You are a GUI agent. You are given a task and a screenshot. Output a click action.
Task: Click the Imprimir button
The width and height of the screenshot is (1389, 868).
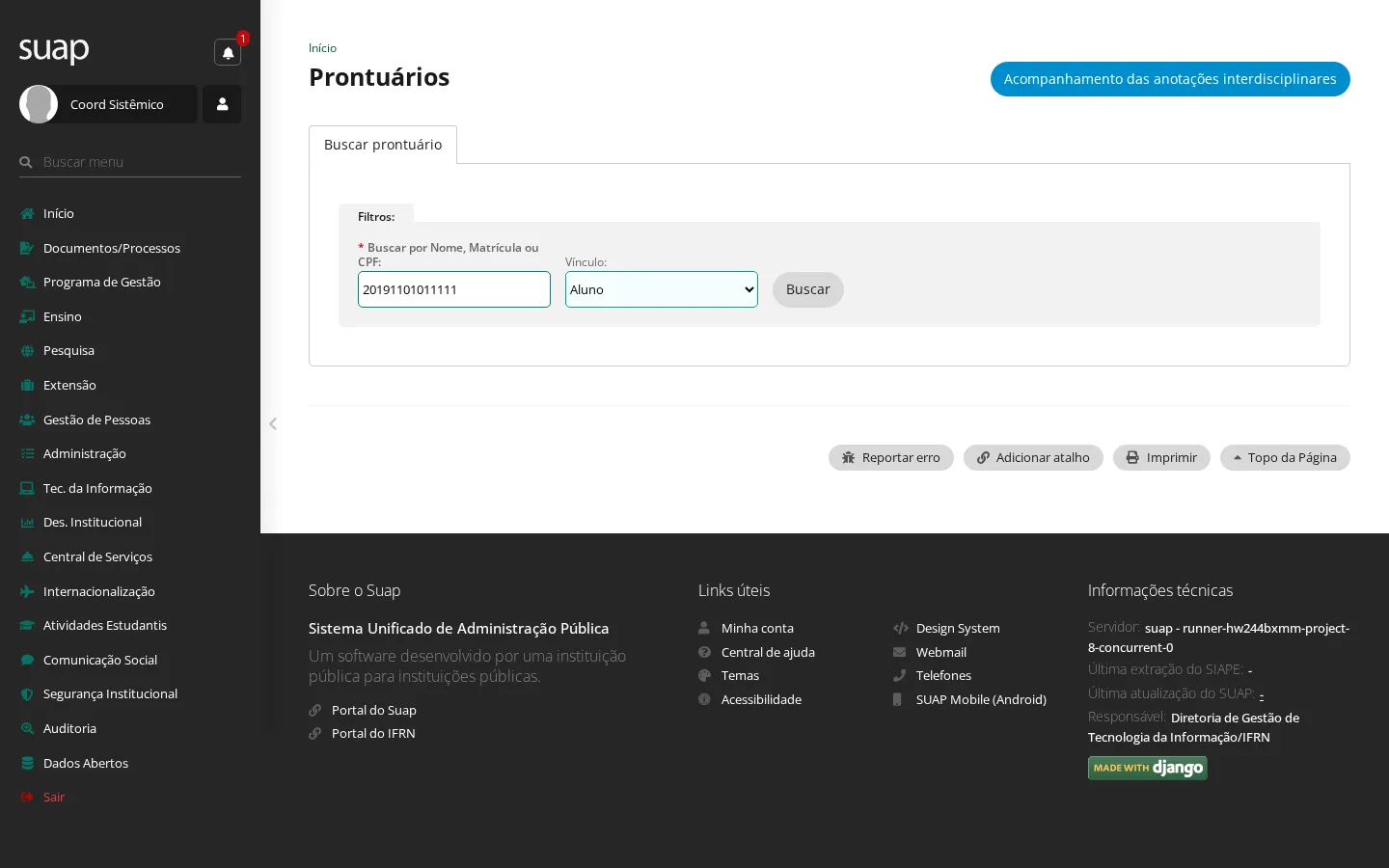1161,457
